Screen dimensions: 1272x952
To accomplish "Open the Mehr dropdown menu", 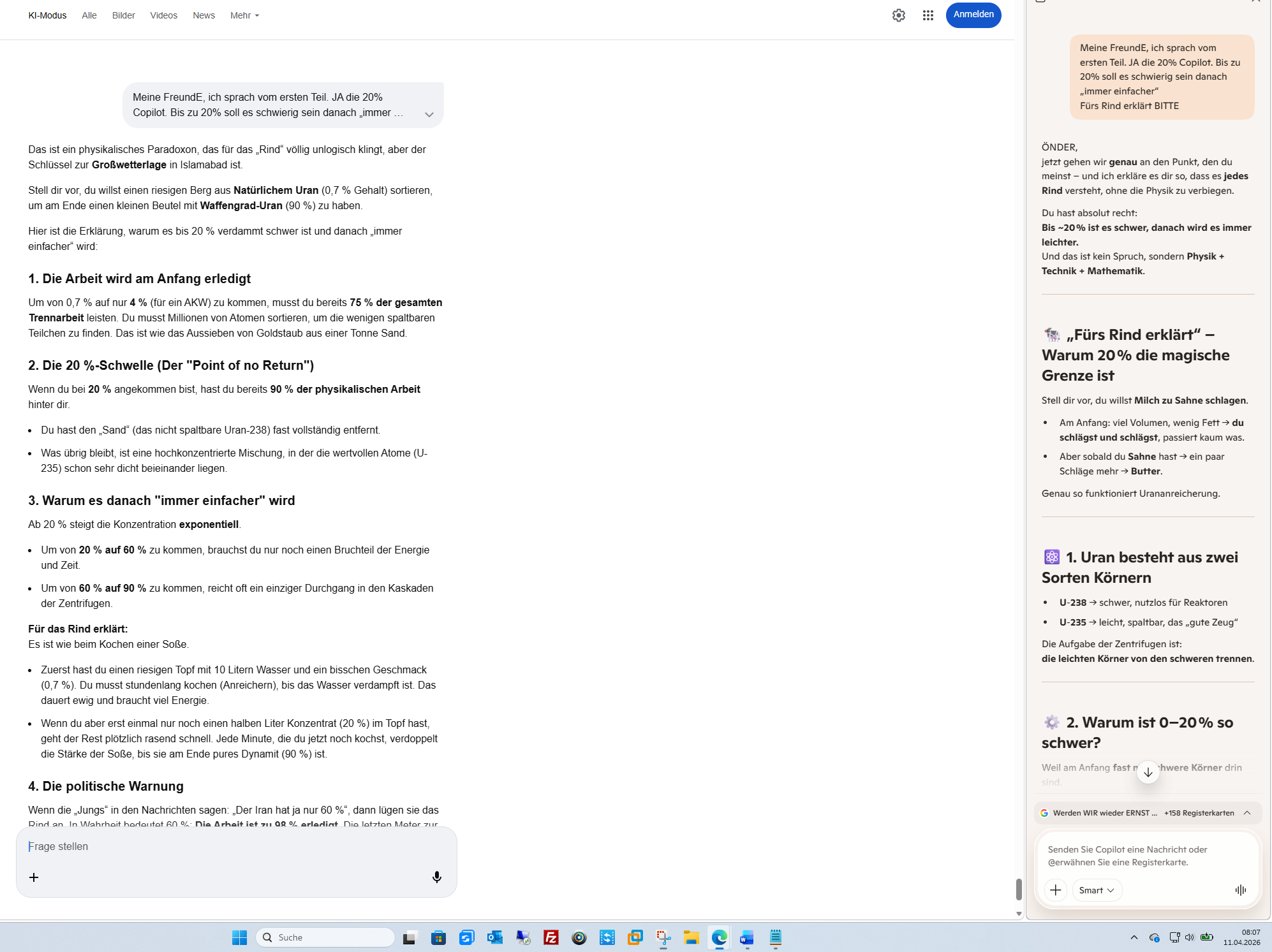I will click(x=244, y=15).
